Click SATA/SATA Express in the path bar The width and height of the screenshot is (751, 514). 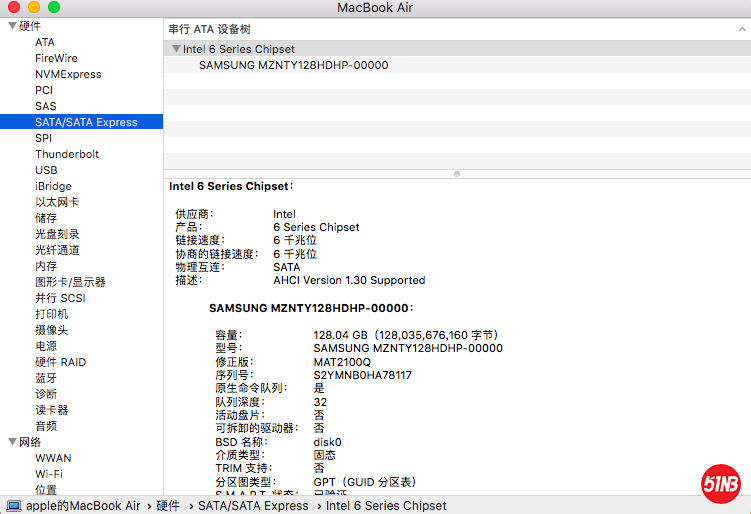(x=253, y=506)
